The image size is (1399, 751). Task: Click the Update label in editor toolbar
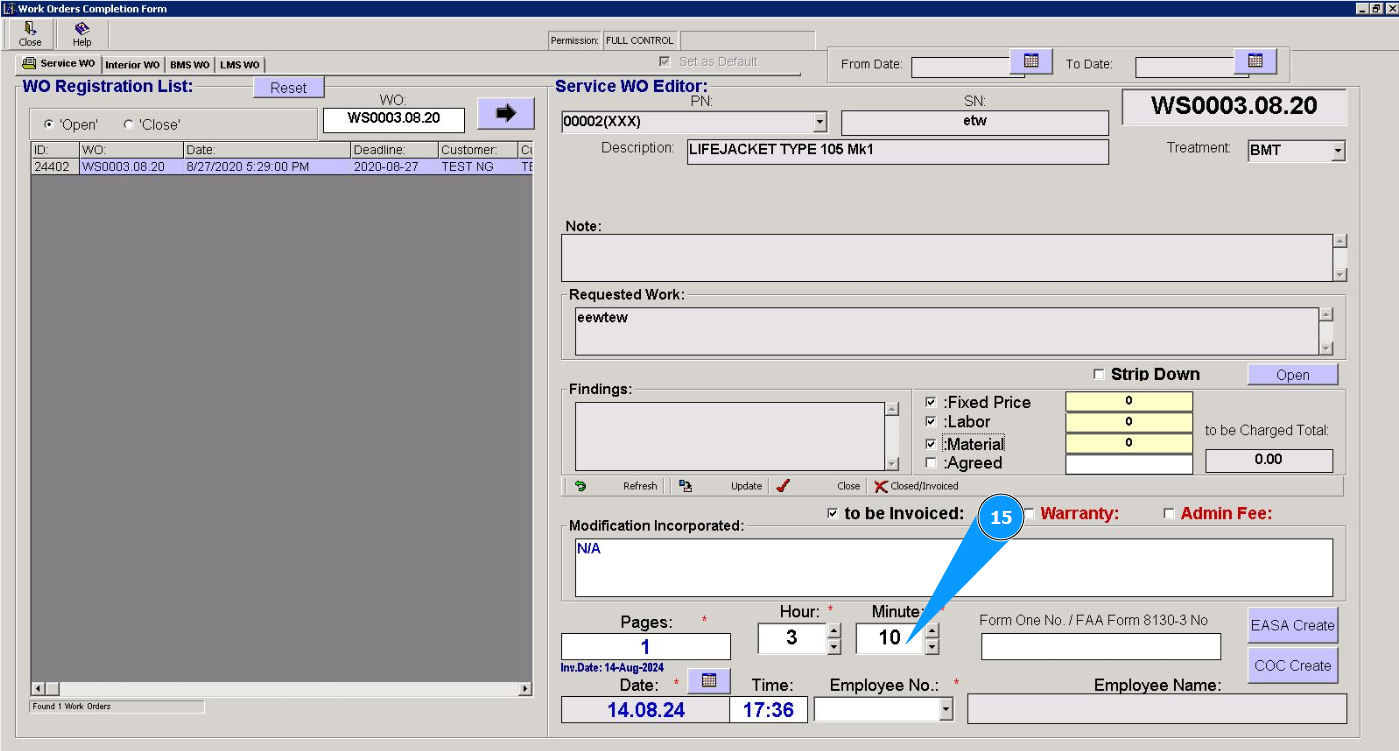click(746, 486)
